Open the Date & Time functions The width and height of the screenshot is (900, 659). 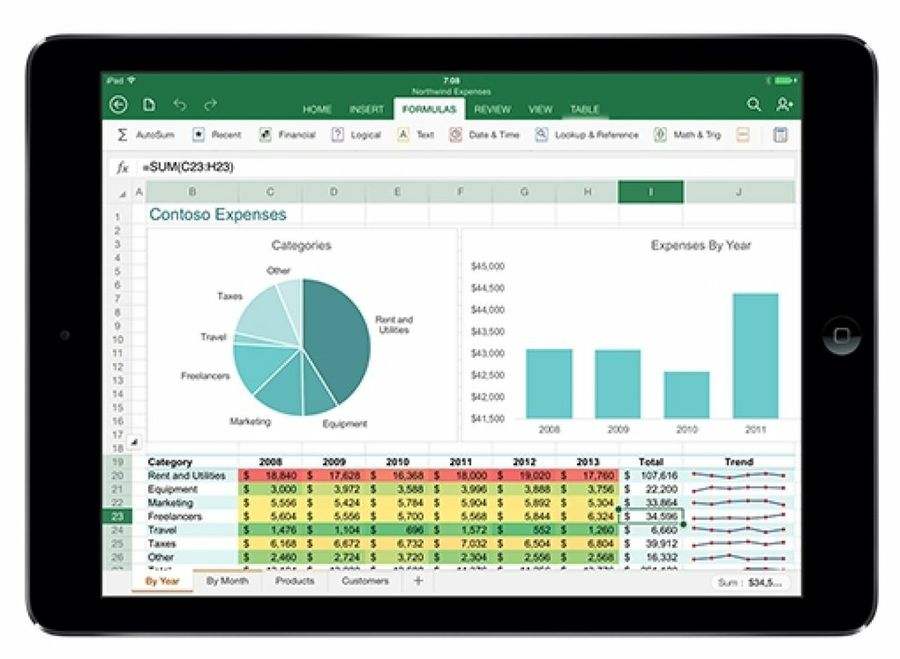pos(484,134)
